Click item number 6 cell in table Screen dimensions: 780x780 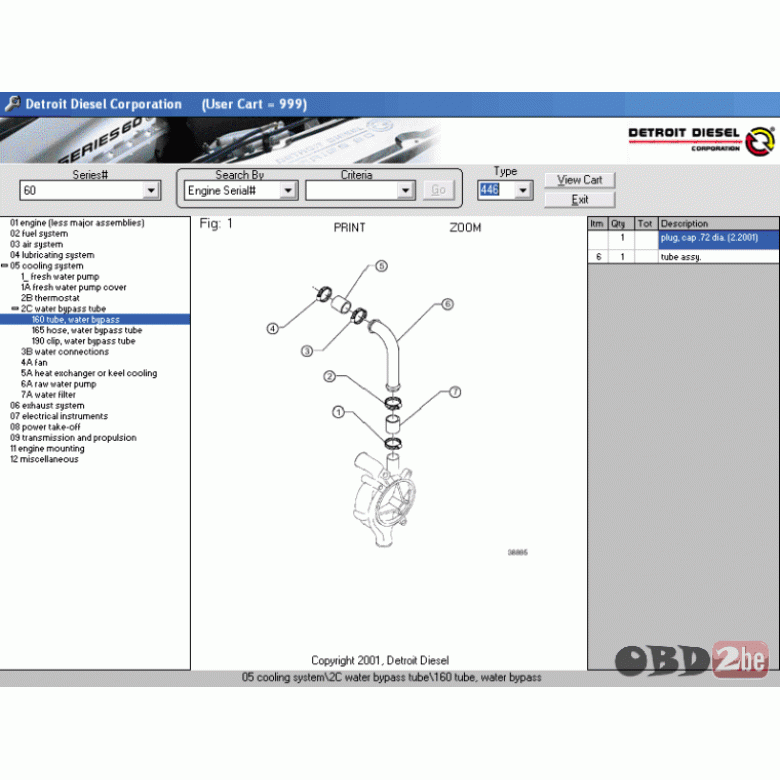pos(598,257)
